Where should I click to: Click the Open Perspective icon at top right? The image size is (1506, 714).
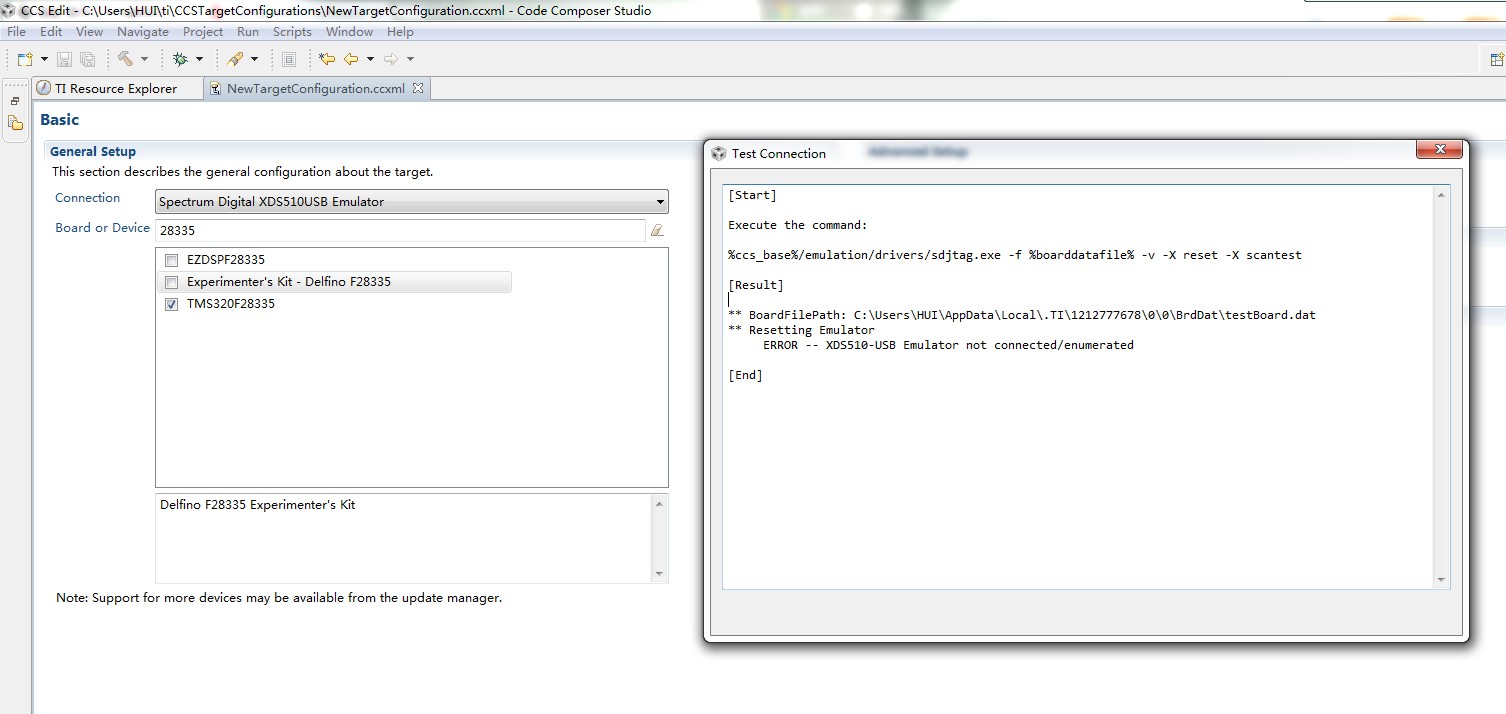click(x=1497, y=60)
